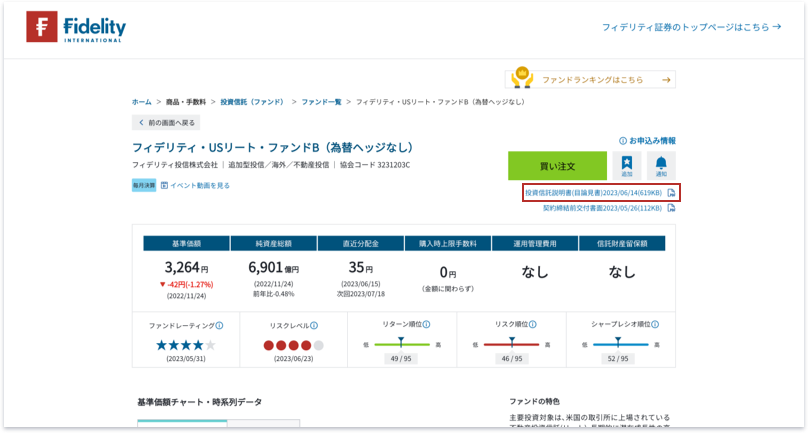Click 前の画面へ戻る back button

166,123
